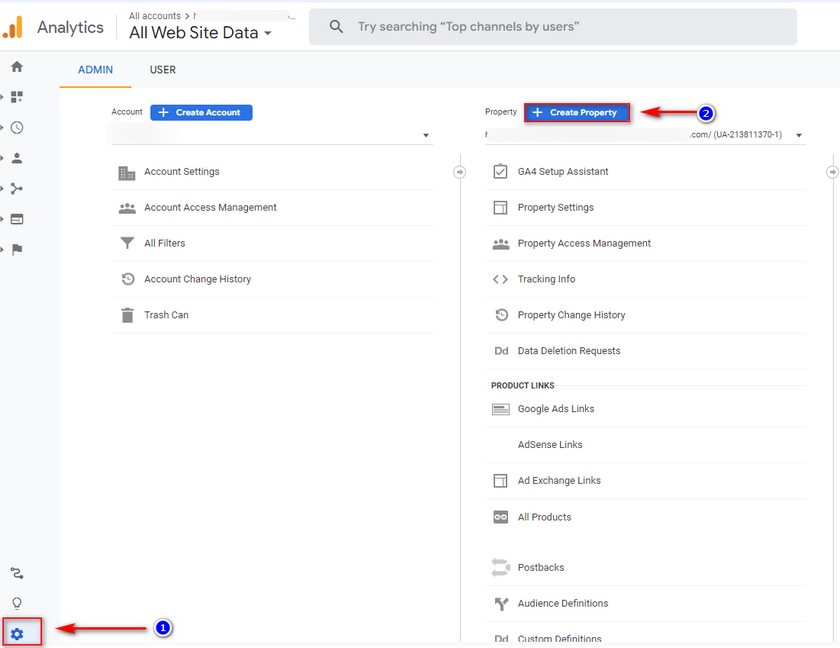Click the Create Property button

(x=576, y=112)
